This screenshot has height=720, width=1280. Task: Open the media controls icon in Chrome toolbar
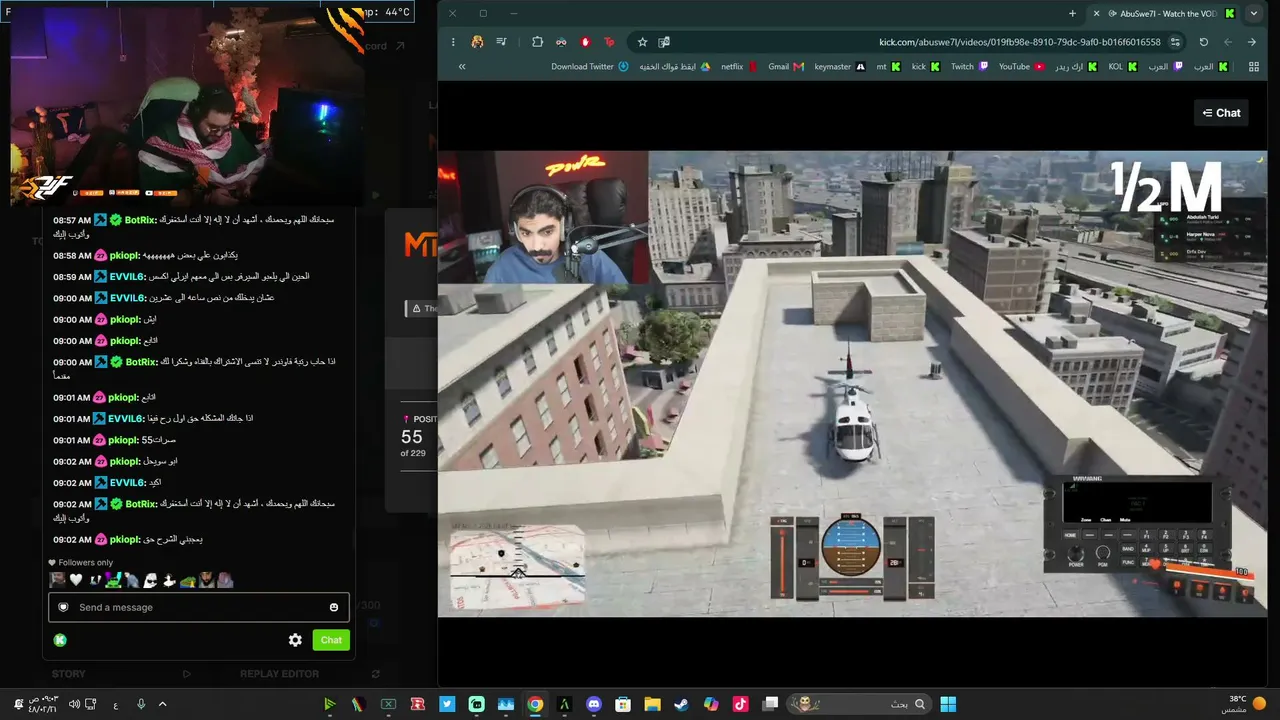click(501, 42)
